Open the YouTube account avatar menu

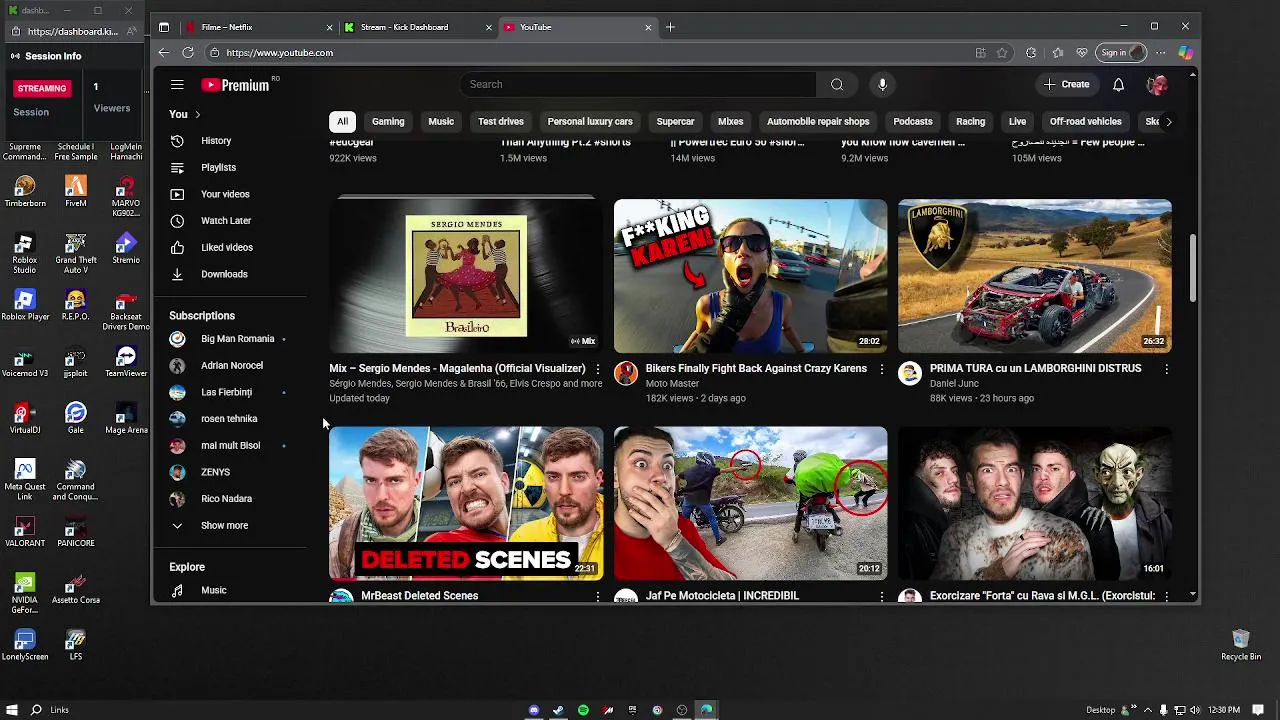pos(1157,85)
